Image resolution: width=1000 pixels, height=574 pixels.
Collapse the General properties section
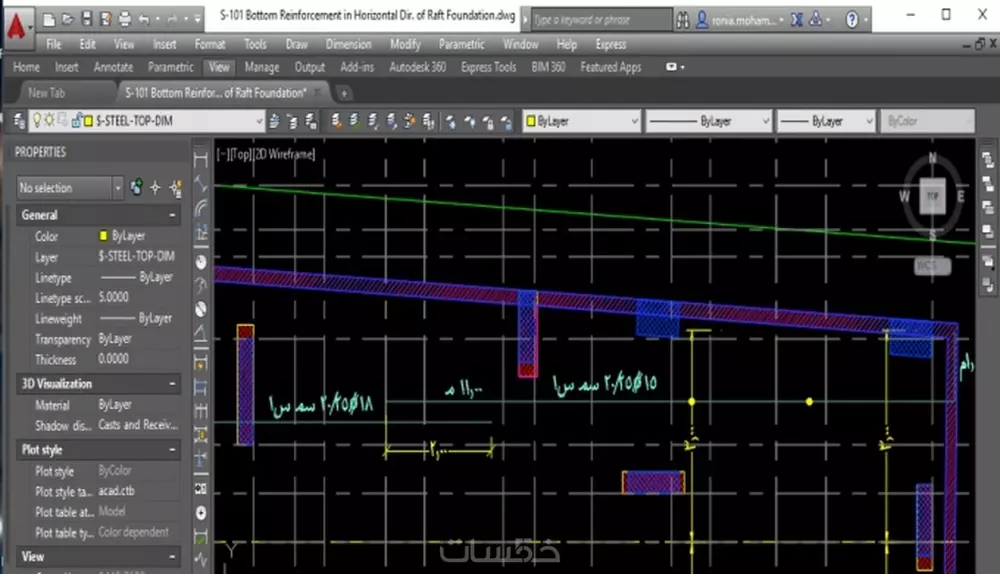tap(173, 215)
